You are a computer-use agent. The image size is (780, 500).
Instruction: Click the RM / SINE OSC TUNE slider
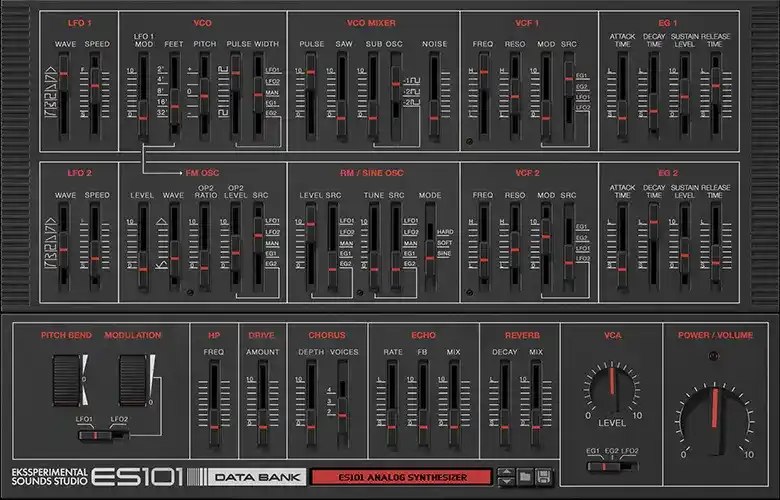point(374,247)
